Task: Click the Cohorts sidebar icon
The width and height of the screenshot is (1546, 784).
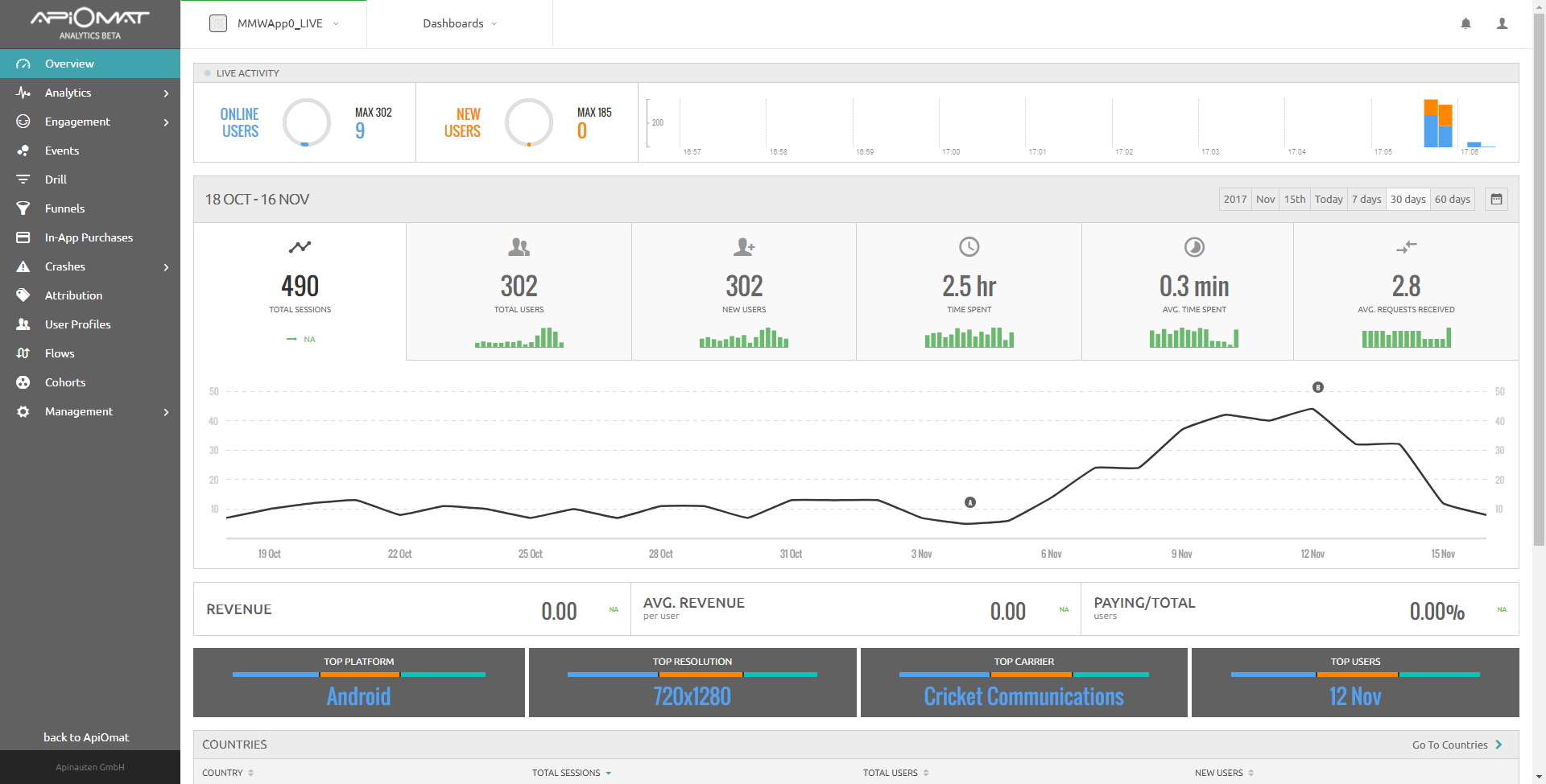Action: [23, 382]
